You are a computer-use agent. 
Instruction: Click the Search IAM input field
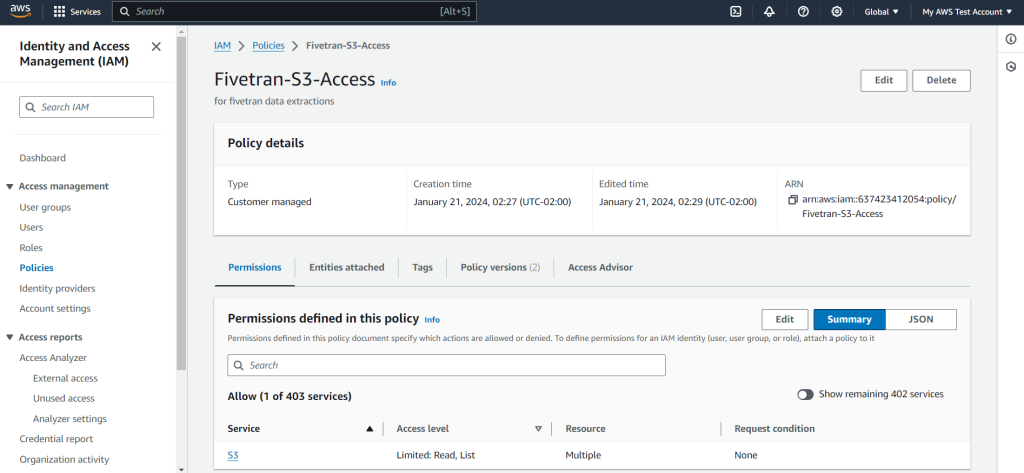(x=87, y=107)
